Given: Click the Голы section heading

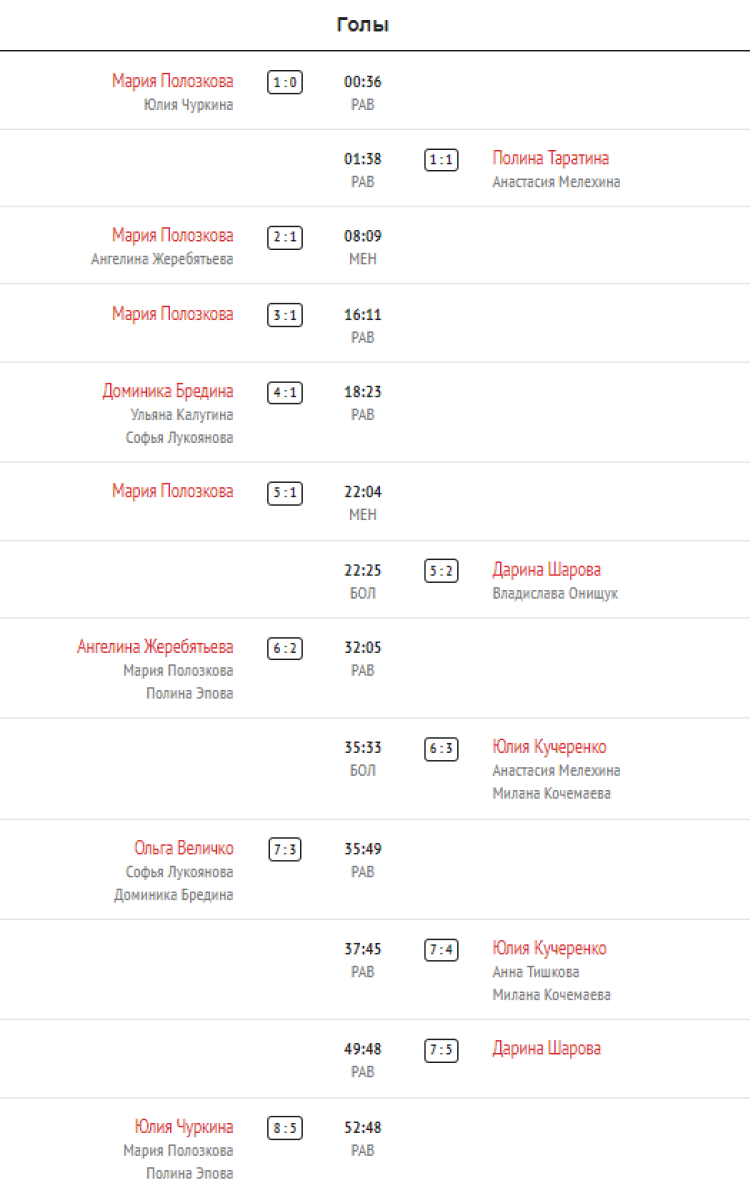Looking at the screenshot, I should click(x=362, y=25).
